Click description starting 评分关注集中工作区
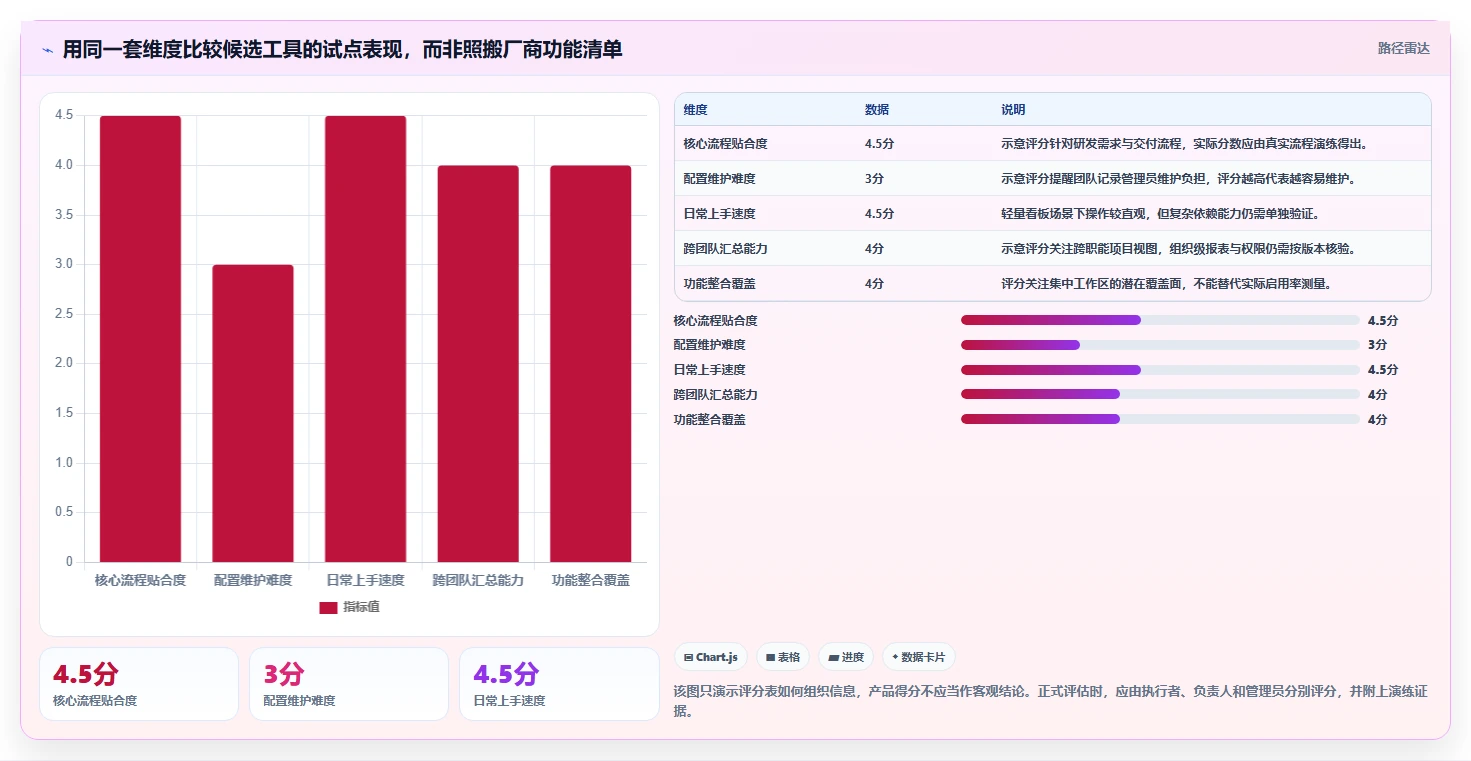The image size is (1471, 761). point(1167,284)
